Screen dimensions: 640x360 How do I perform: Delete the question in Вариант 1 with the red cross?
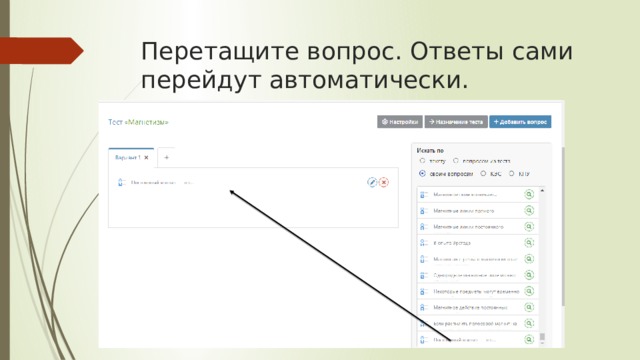[384, 182]
